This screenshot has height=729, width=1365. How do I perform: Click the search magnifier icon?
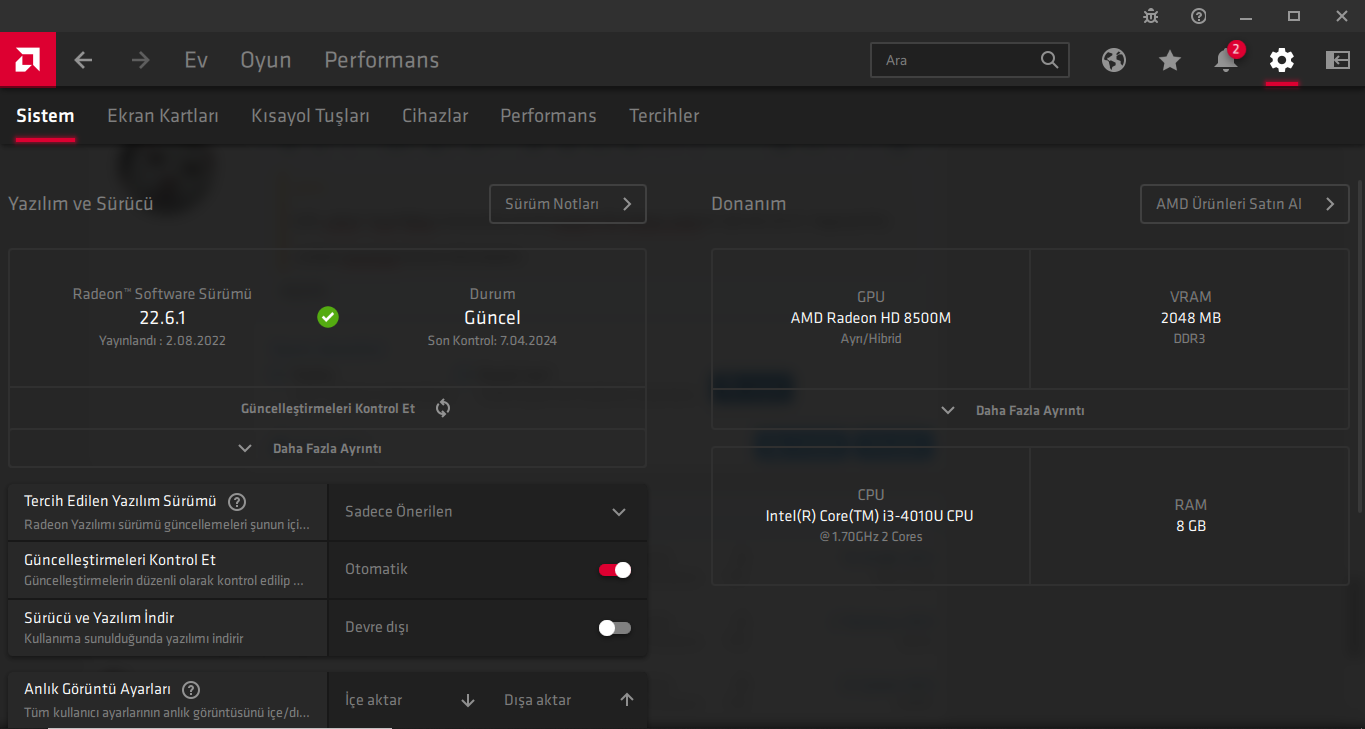pyautogui.click(x=1049, y=60)
